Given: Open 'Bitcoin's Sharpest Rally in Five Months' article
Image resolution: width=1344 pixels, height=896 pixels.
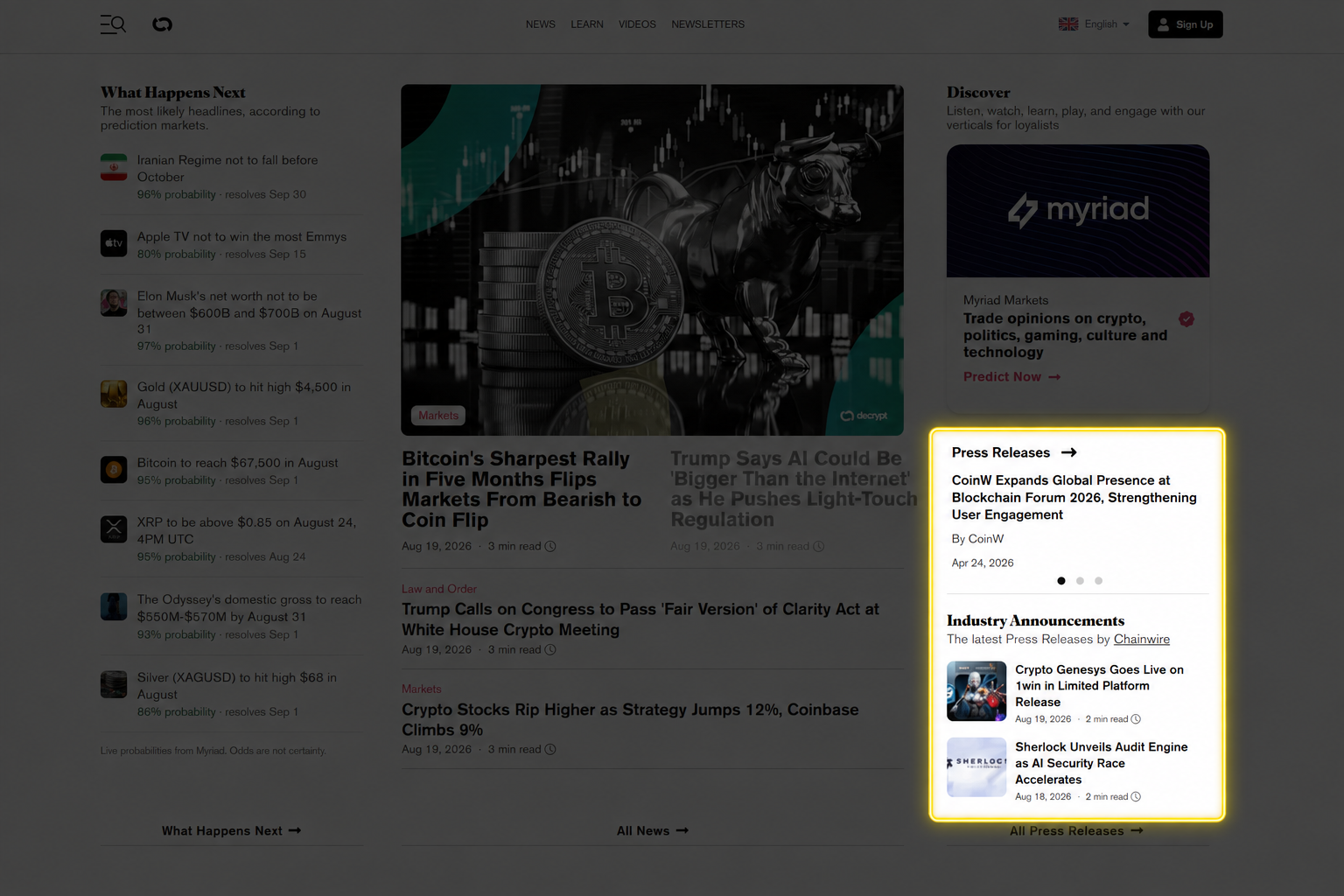Looking at the screenshot, I should 521,489.
